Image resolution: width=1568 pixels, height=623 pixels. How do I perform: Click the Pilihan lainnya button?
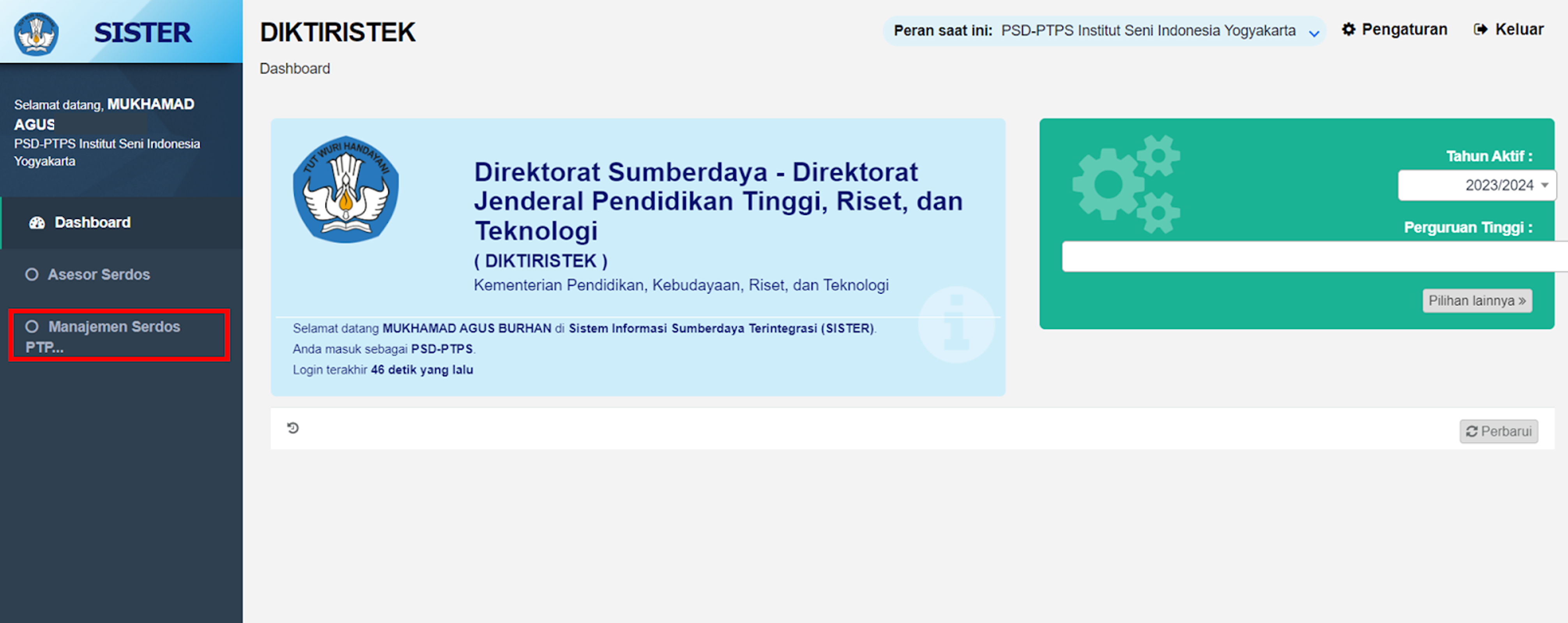pyautogui.click(x=1477, y=300)
